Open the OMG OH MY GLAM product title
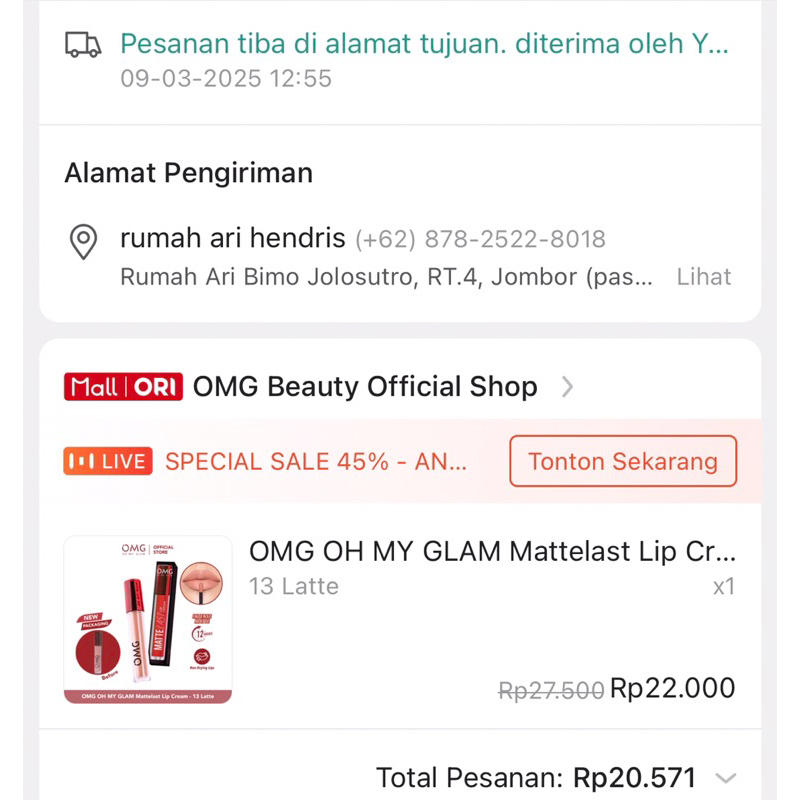This screenshot has height=800, width=800. [492, 551]
